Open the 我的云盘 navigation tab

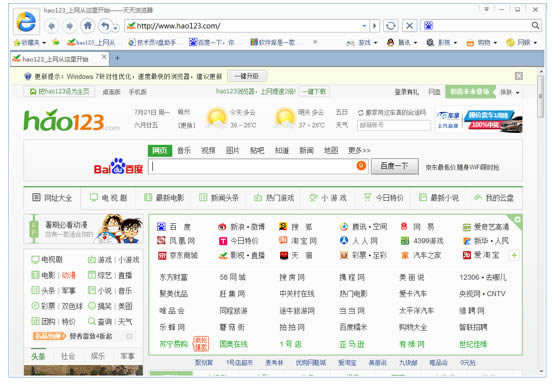tap(494, 197)
